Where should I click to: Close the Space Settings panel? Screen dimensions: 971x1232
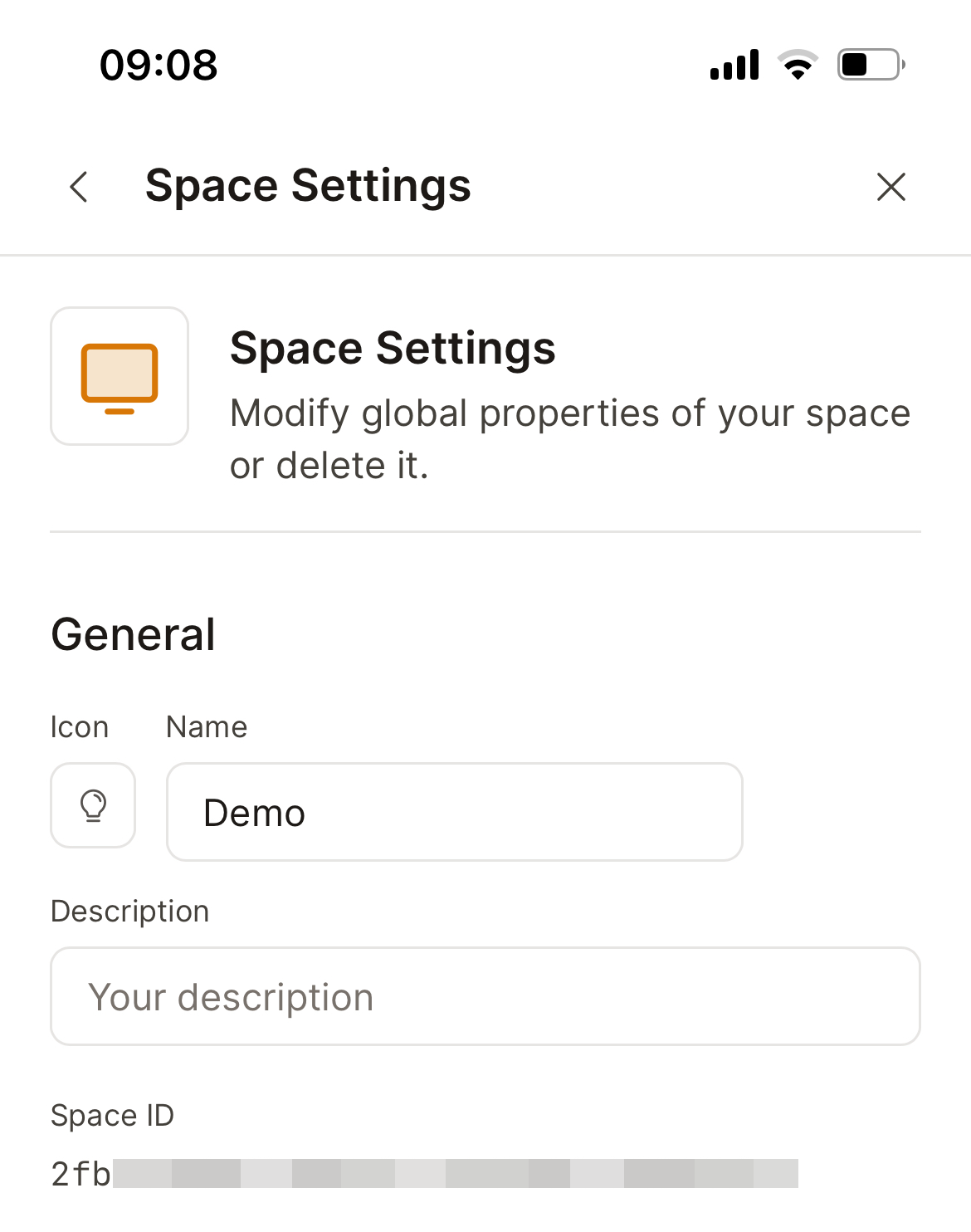890,187
